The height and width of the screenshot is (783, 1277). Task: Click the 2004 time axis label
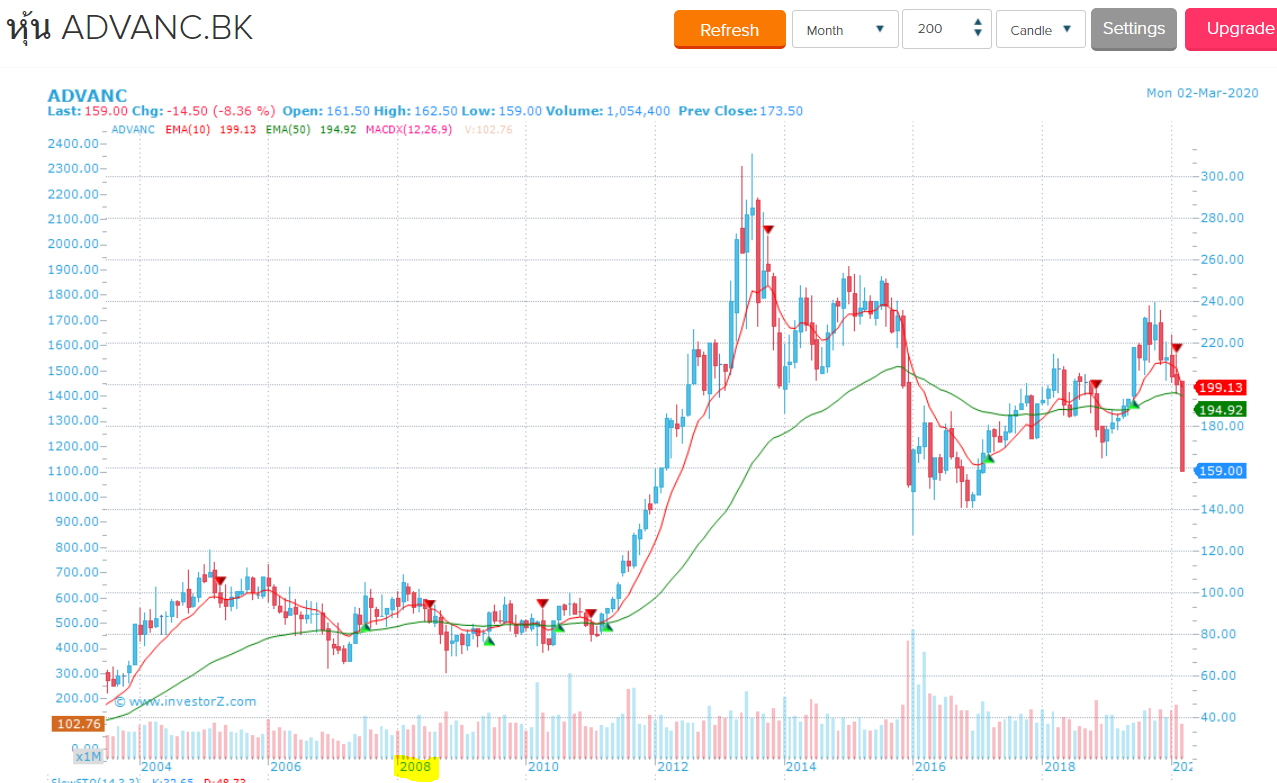click(156, 767)
